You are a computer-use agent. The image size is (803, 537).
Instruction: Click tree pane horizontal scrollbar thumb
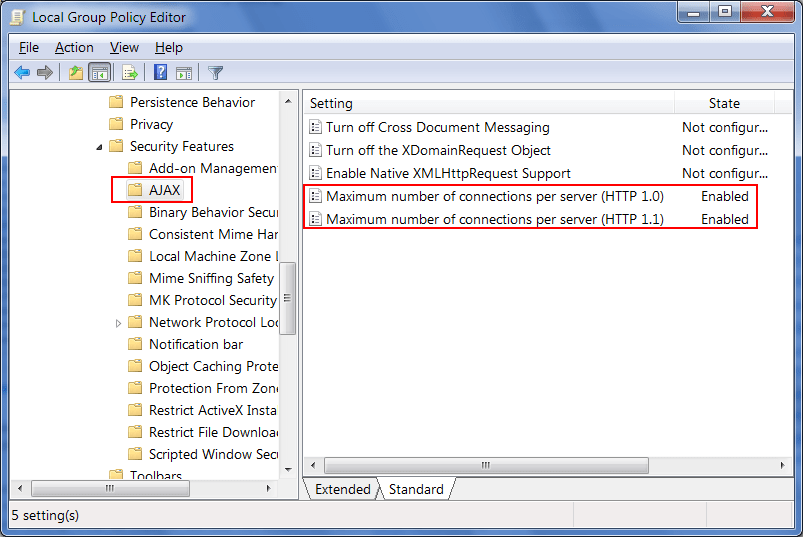(x=110, y=489)
